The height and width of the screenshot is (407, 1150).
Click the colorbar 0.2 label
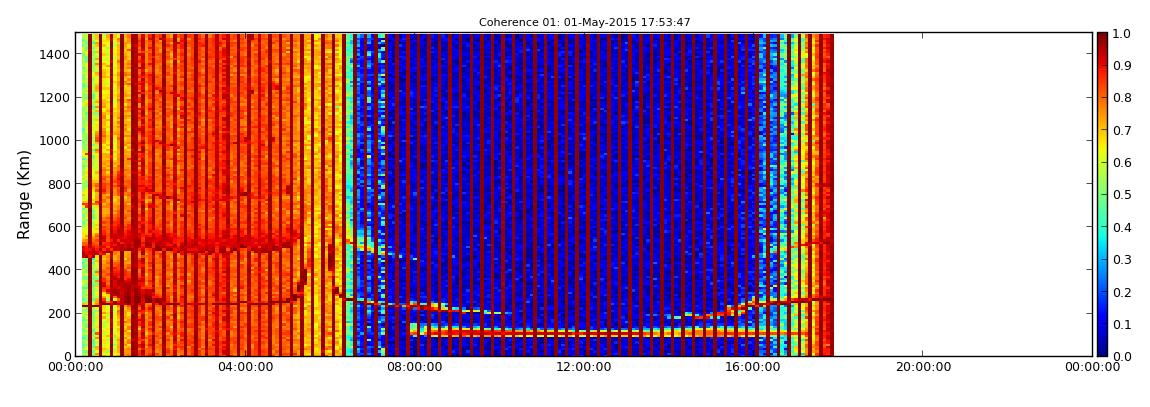1122,292
